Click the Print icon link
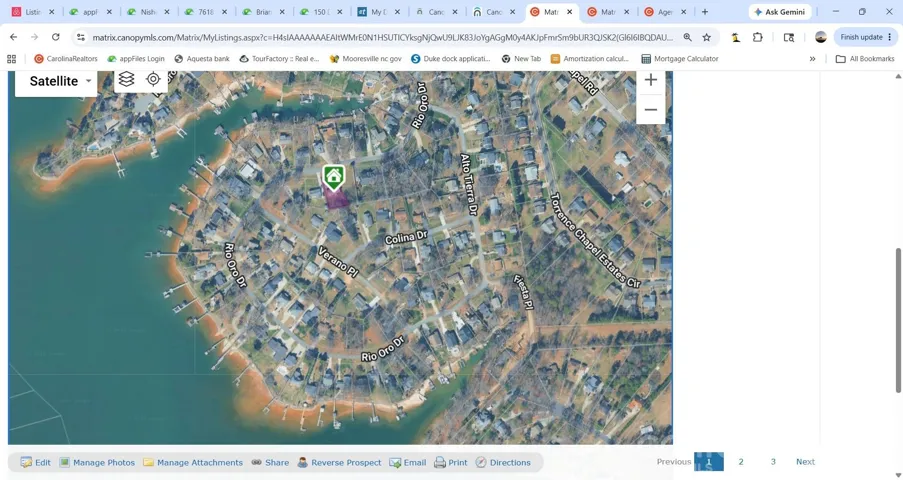 [450, 462]
